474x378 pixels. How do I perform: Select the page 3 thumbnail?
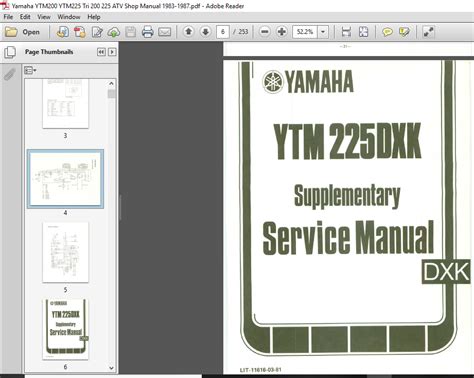pos(65,104)
